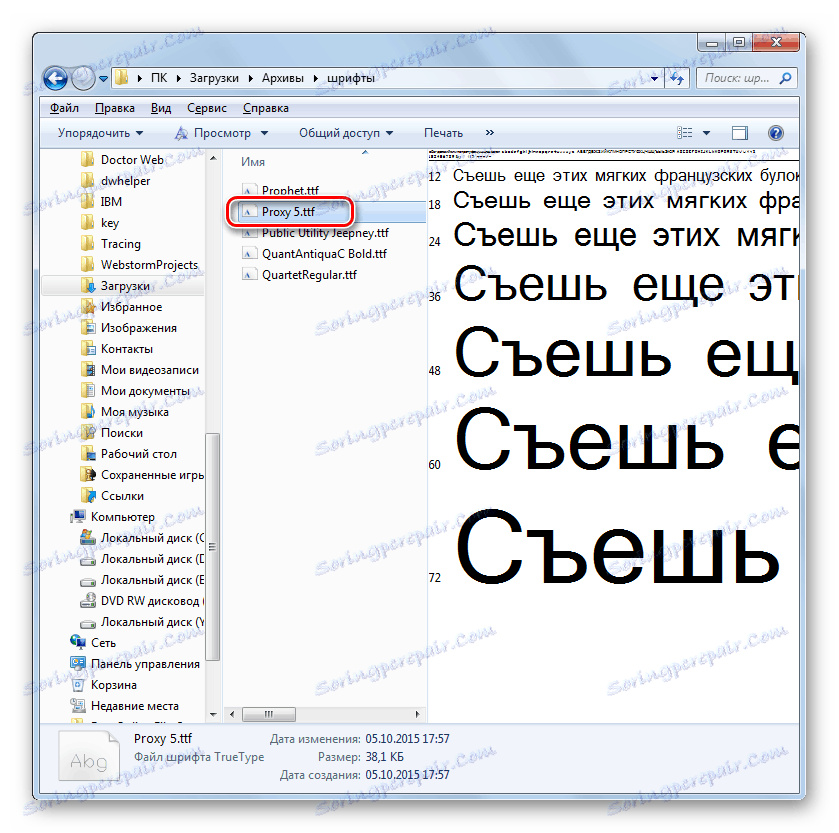Open the Сервис menu
The image size is (839, 833).
click(x=207, y=108)
